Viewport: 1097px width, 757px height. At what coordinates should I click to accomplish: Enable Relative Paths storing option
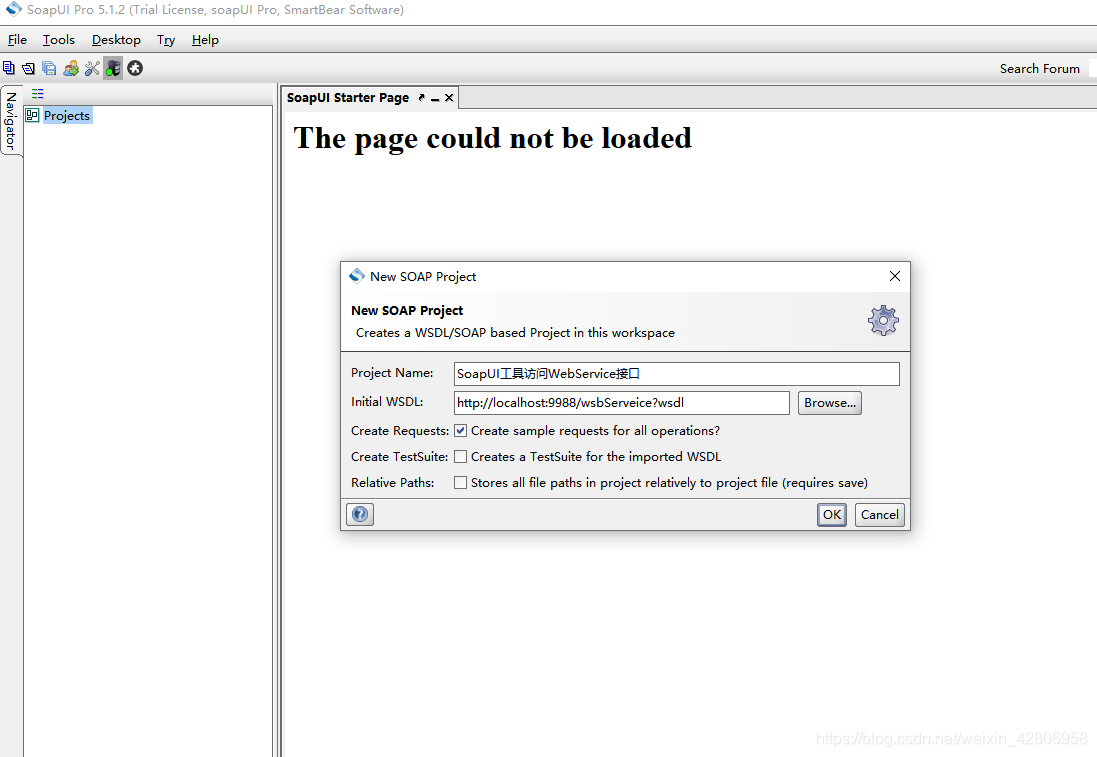460,482
